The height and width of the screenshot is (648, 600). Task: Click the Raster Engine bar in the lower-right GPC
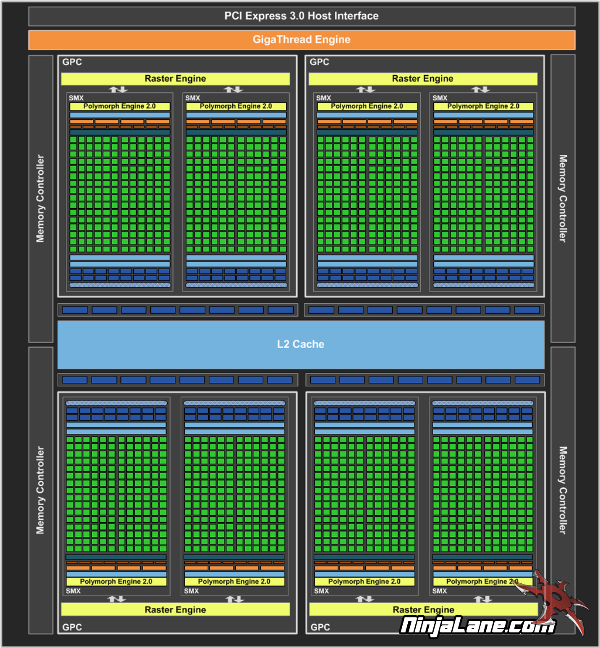424,610
